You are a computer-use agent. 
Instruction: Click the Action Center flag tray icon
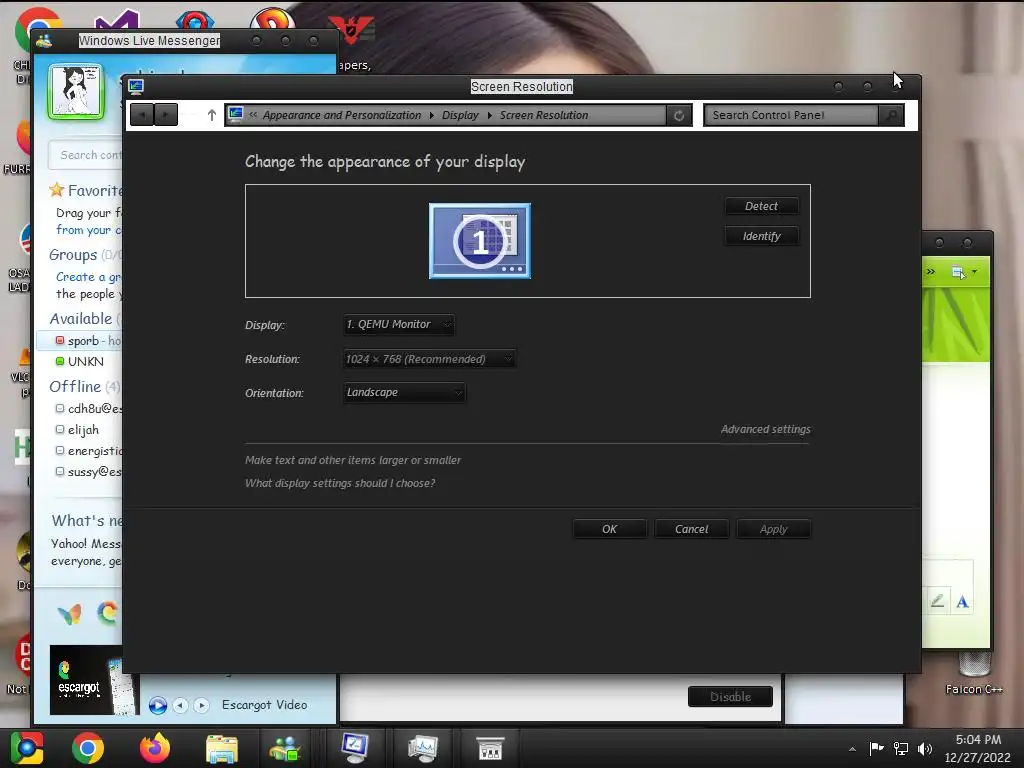[x=876, y=748]
